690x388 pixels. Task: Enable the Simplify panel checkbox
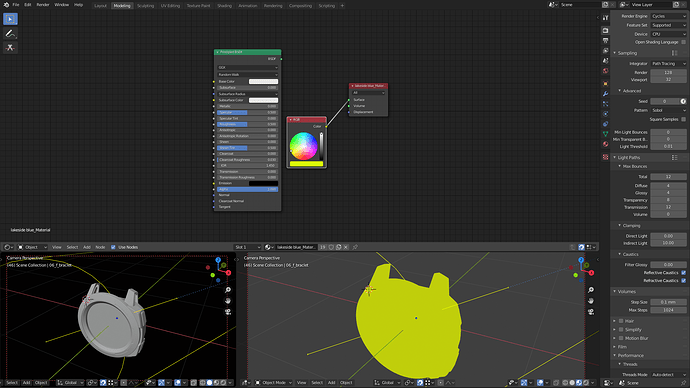(x=621, y=329)
